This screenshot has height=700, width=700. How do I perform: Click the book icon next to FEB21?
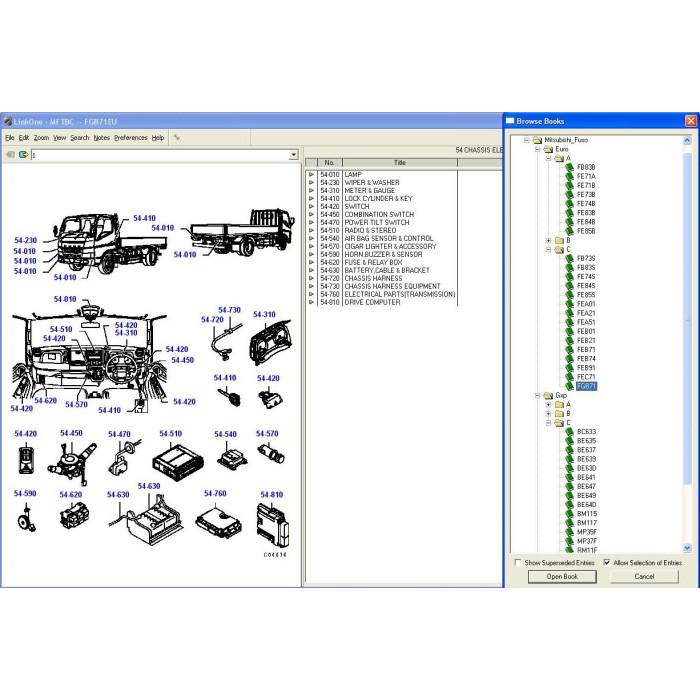(569, 341)
